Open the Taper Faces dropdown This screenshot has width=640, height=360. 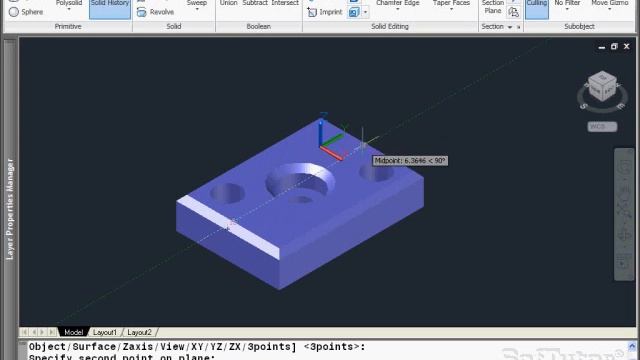pos(451,9)
